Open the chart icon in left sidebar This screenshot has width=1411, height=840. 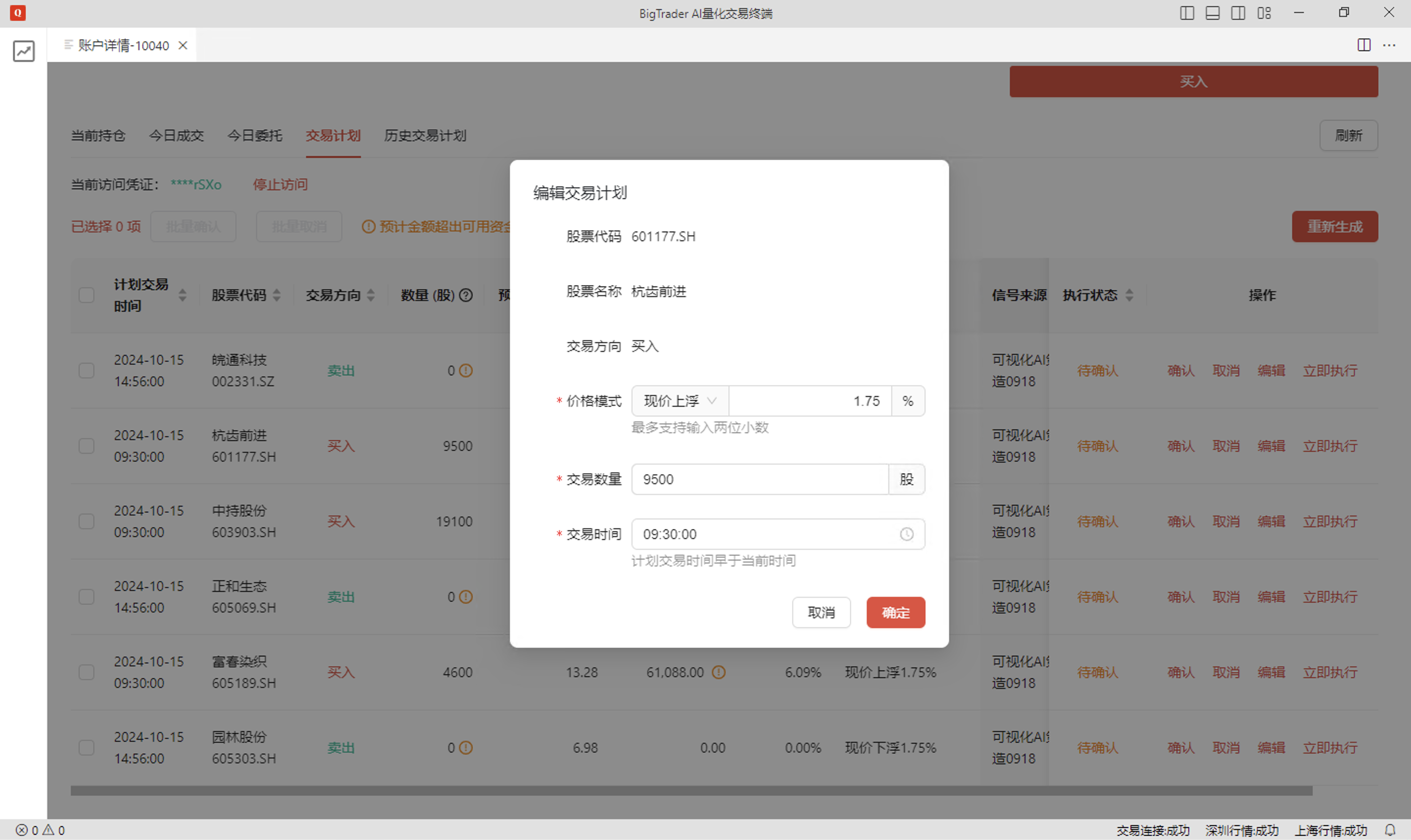click(x=23, y=51)
